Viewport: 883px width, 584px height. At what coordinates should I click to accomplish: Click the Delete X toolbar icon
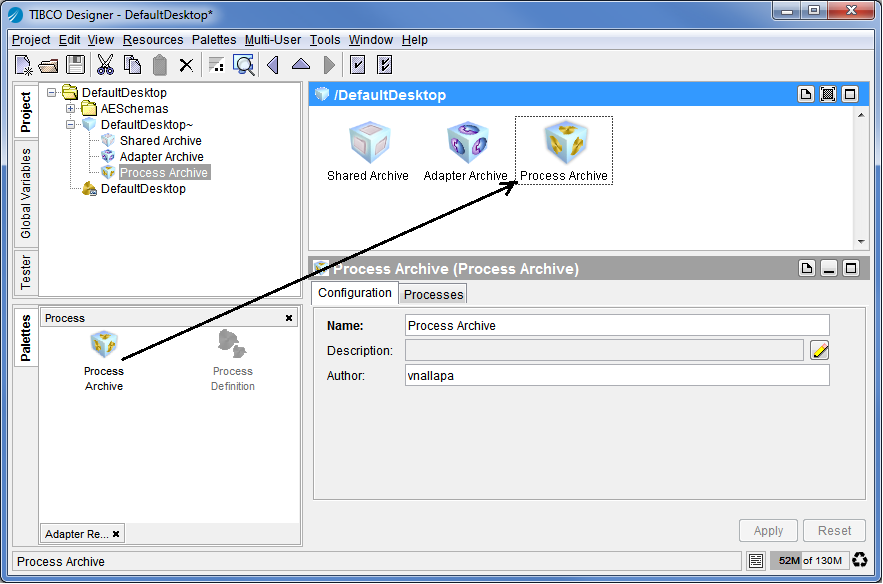186,65
